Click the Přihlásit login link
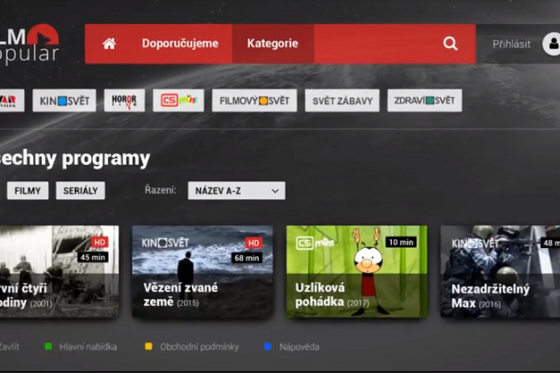 tap(511, 44)
